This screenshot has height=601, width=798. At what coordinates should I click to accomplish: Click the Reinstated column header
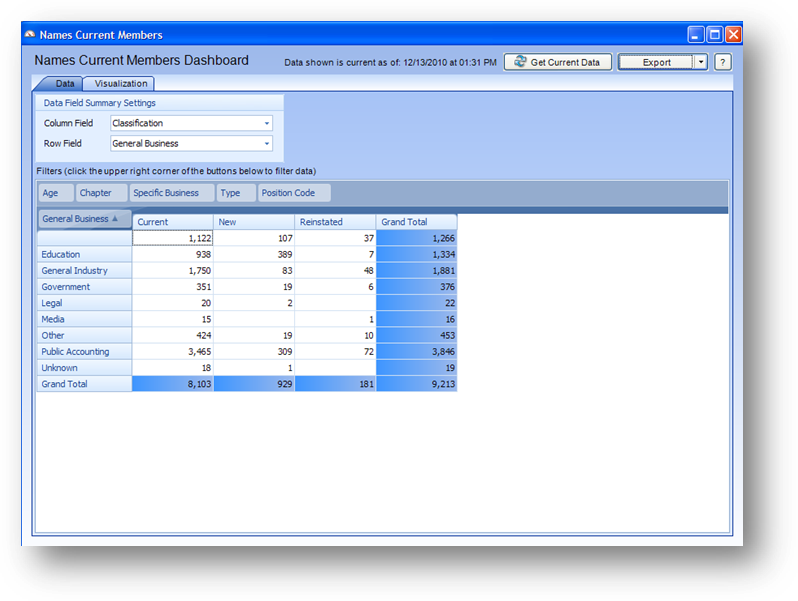[335, 222]
